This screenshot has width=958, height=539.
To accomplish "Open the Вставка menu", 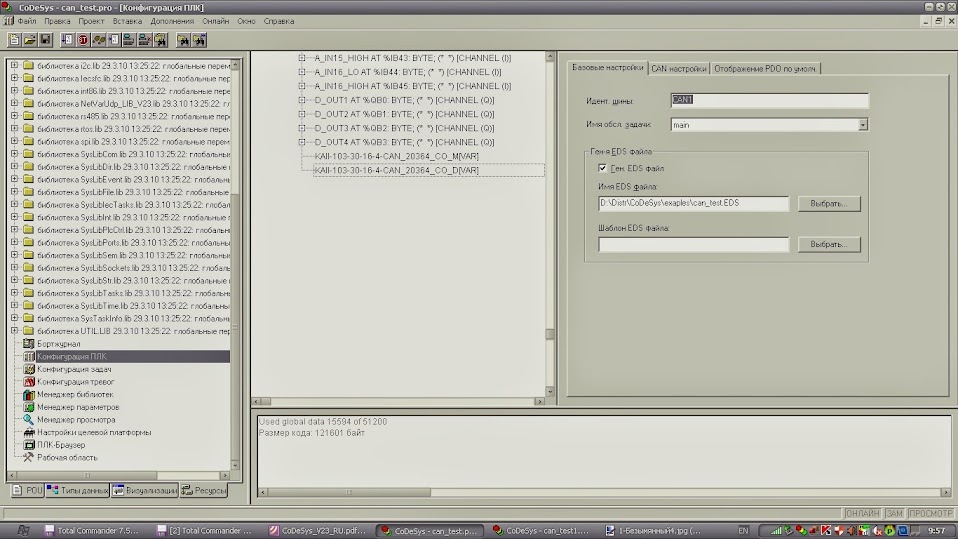I will pos(127,21).
